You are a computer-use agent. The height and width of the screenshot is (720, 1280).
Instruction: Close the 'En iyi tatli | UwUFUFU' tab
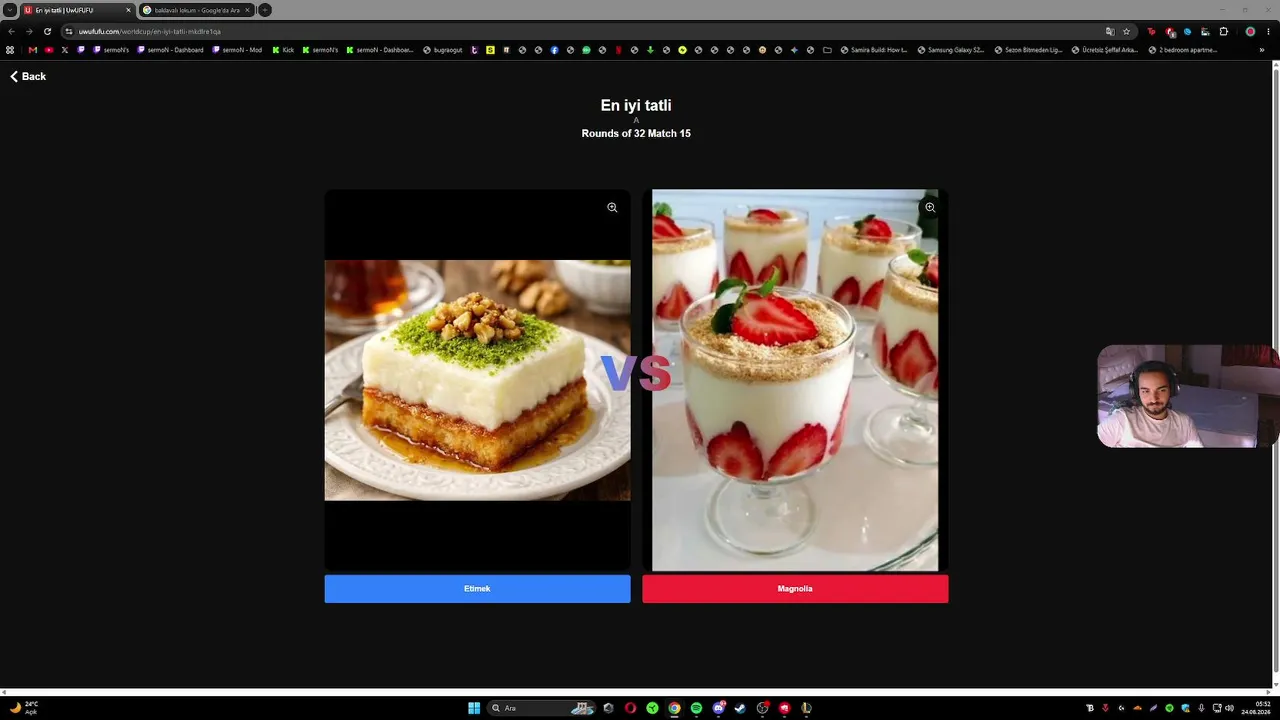[128, 10]
